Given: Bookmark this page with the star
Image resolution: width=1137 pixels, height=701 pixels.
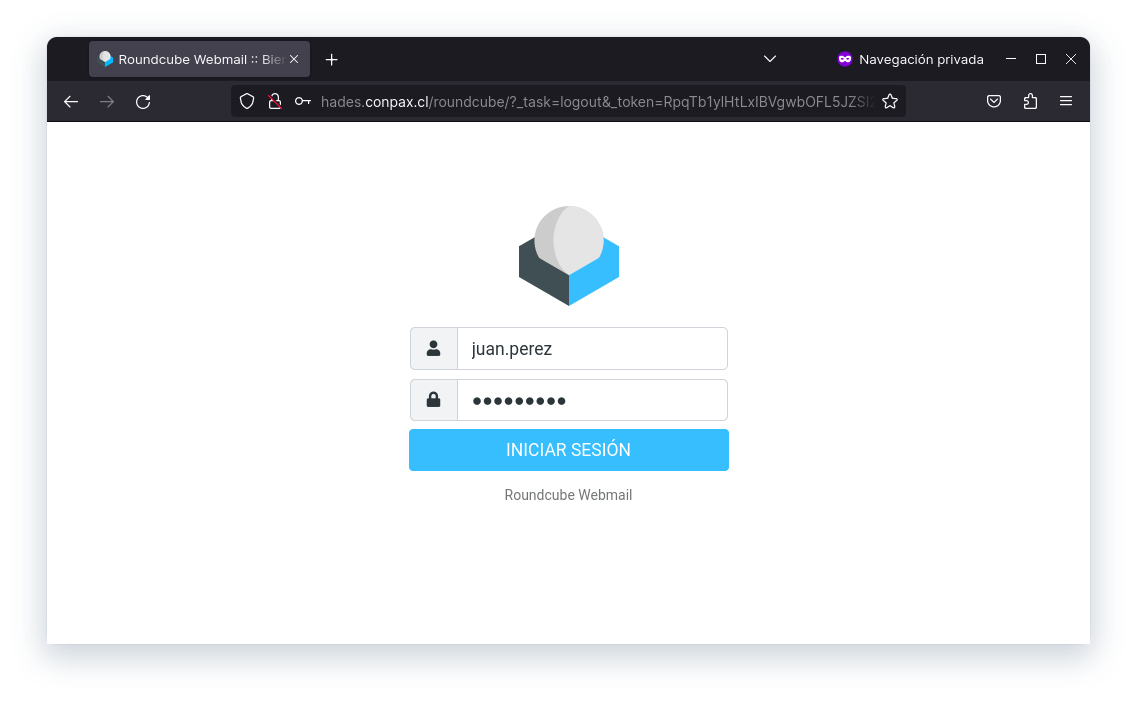Looking at the screenshot, I should tap(890, 101).
